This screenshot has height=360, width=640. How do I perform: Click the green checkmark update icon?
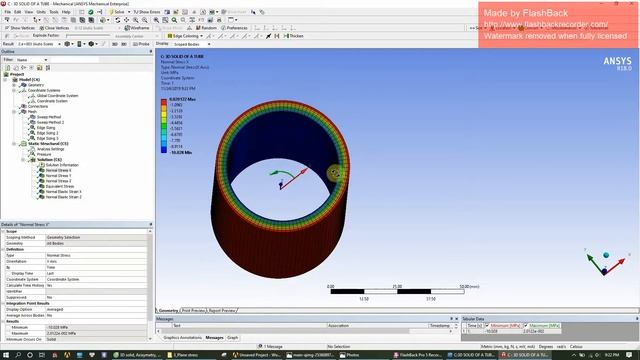pyautogui.click(x=91, y=12)
